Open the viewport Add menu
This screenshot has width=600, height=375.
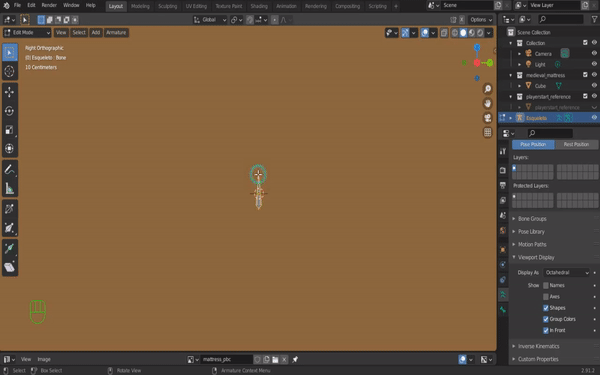coord(96,33)
